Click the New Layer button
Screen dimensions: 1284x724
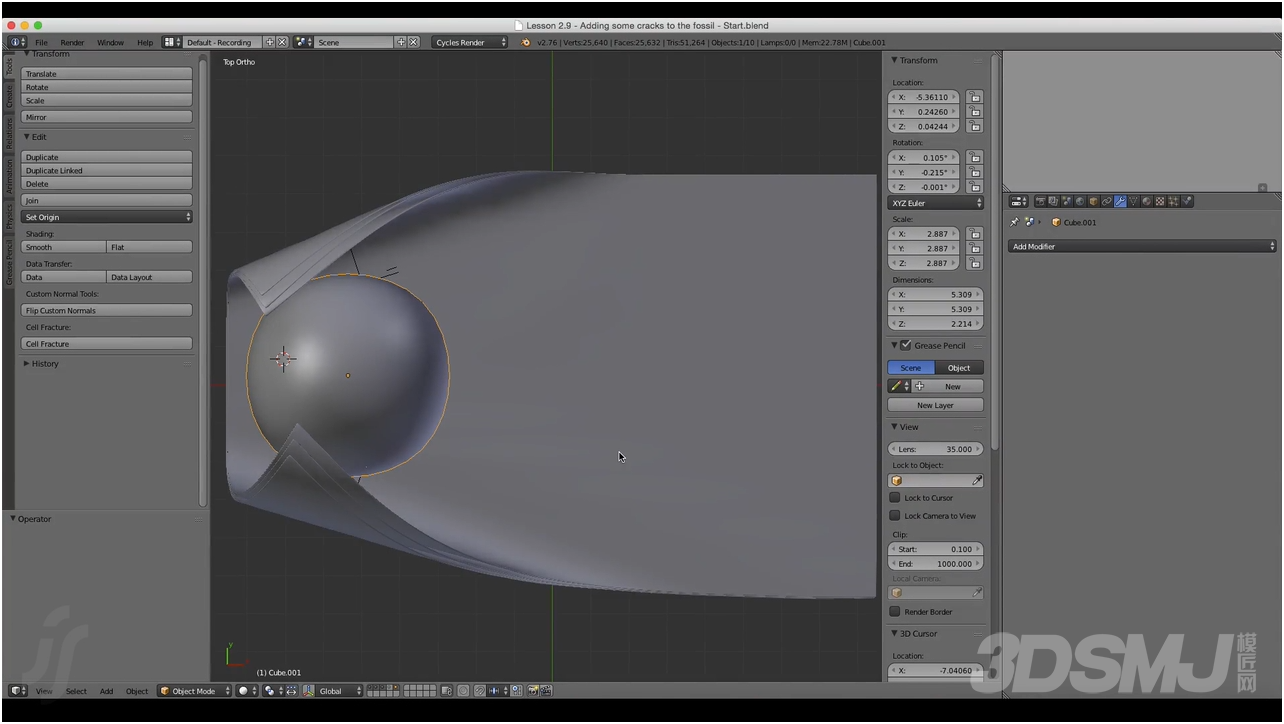936,405
